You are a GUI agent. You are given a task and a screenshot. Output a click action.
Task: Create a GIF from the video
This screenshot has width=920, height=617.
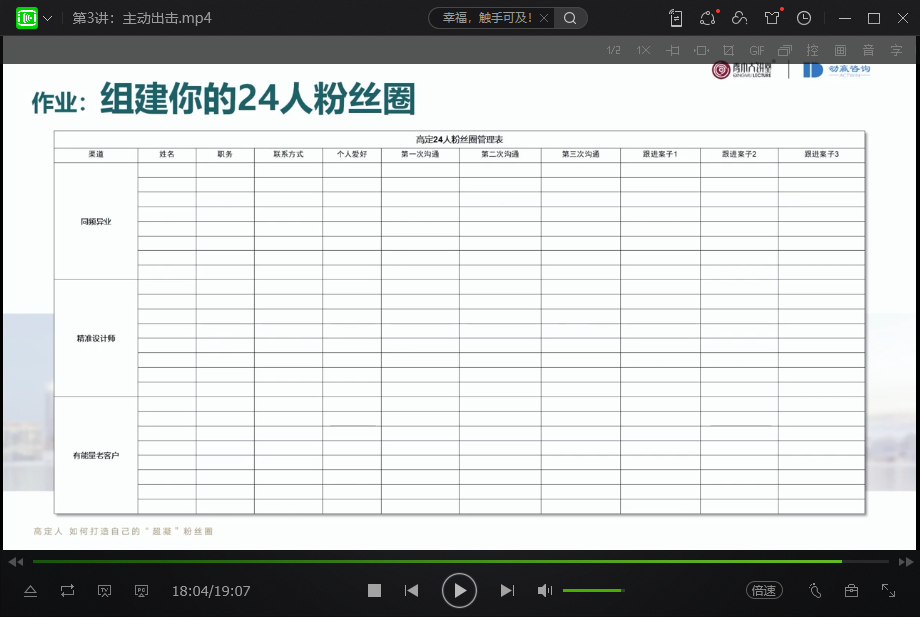pyautogui.click(x=757, y=50)
